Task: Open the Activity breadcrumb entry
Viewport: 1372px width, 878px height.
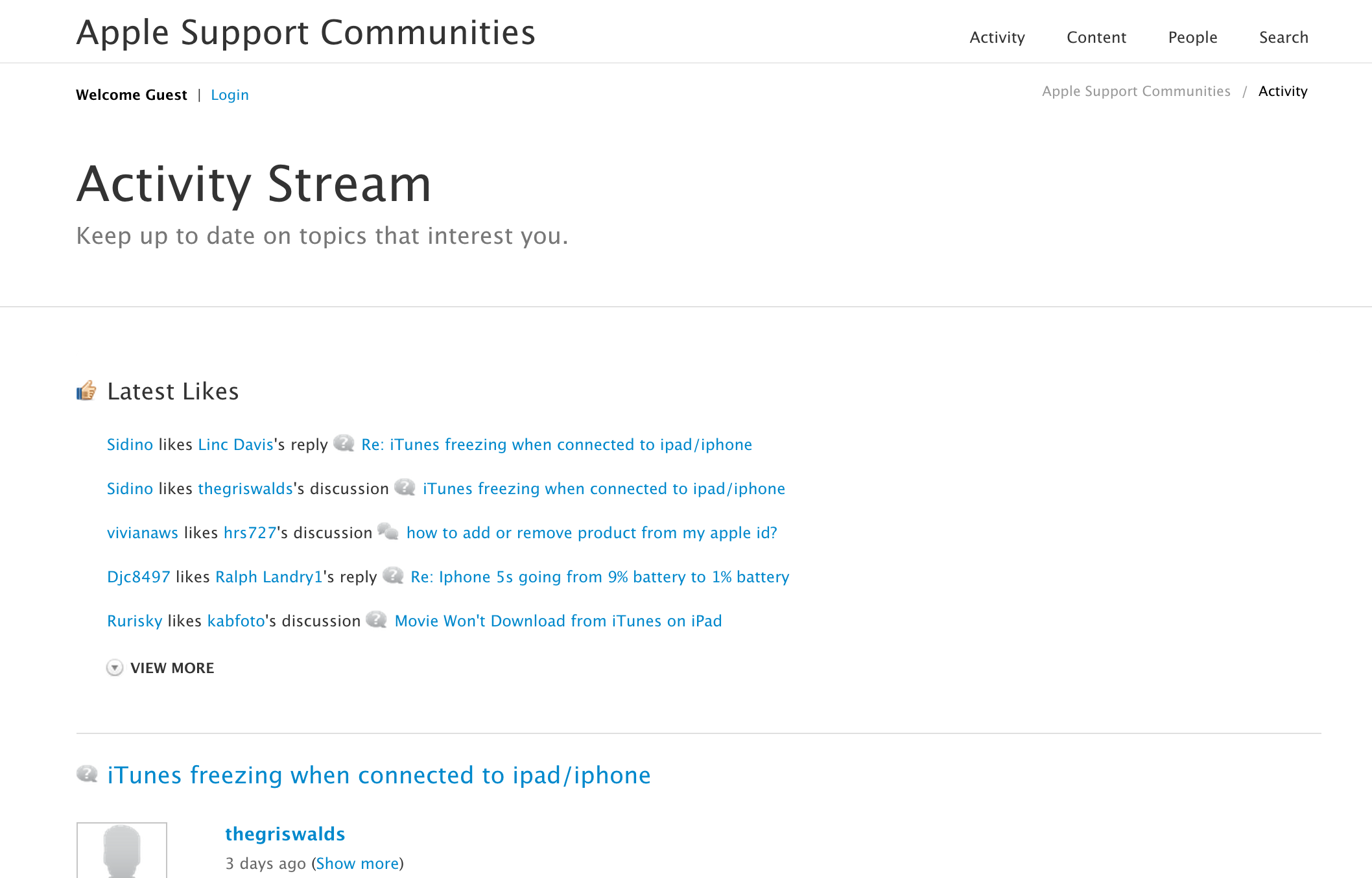Action: (1283, 91)
